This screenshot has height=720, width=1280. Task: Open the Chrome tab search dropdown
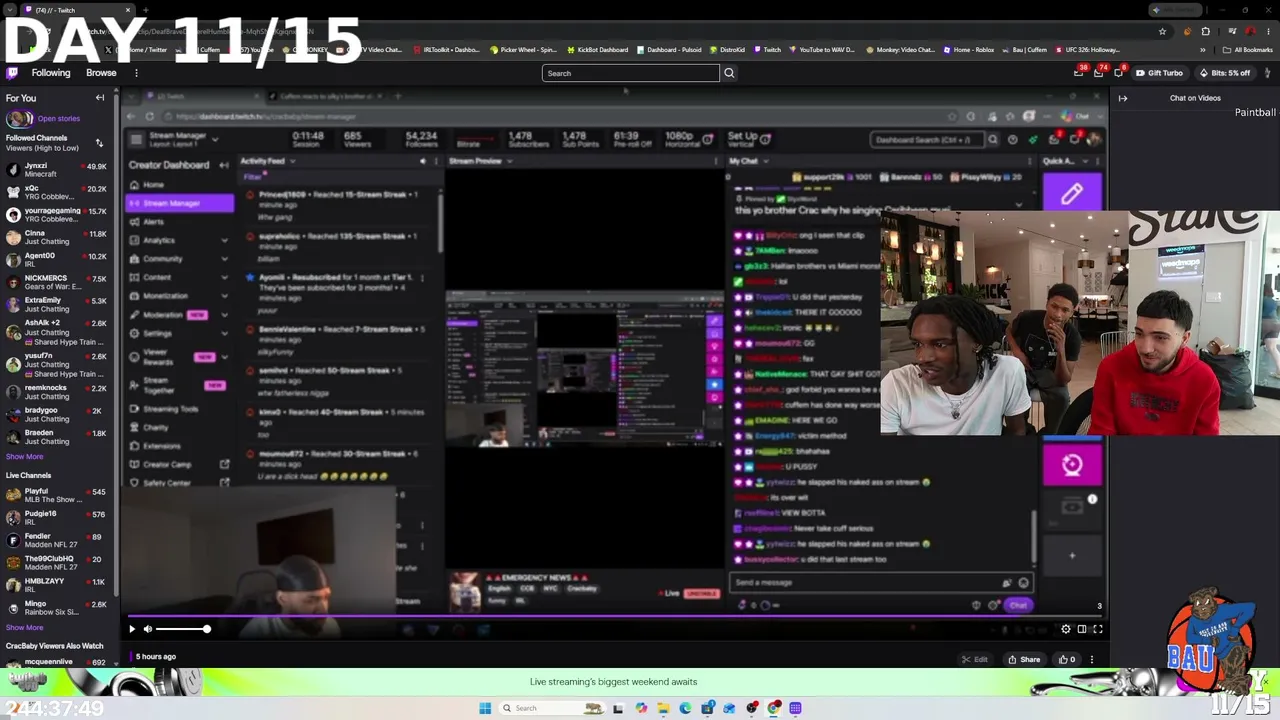[10, 10]
